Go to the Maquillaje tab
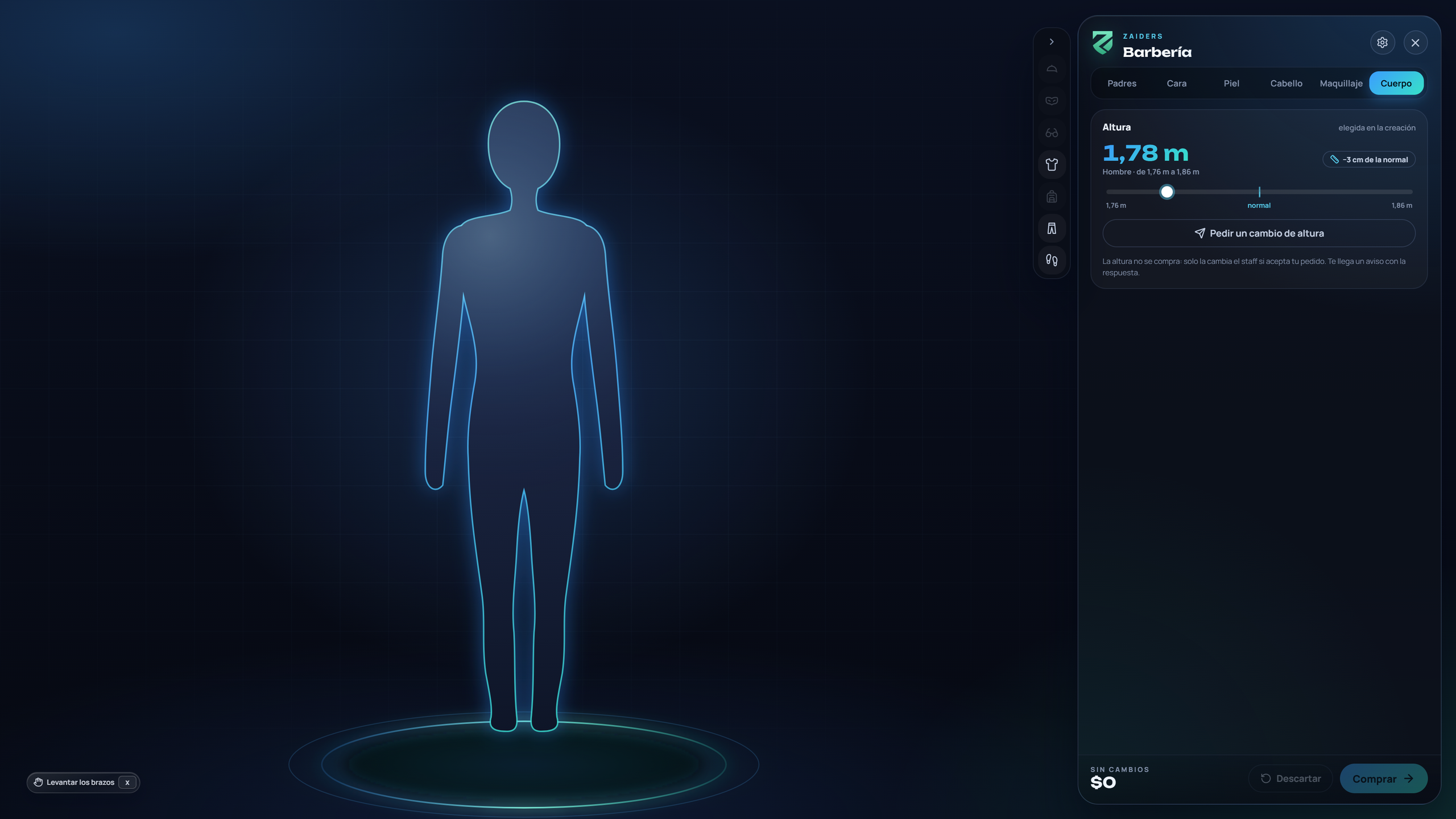 [1341, 84]
